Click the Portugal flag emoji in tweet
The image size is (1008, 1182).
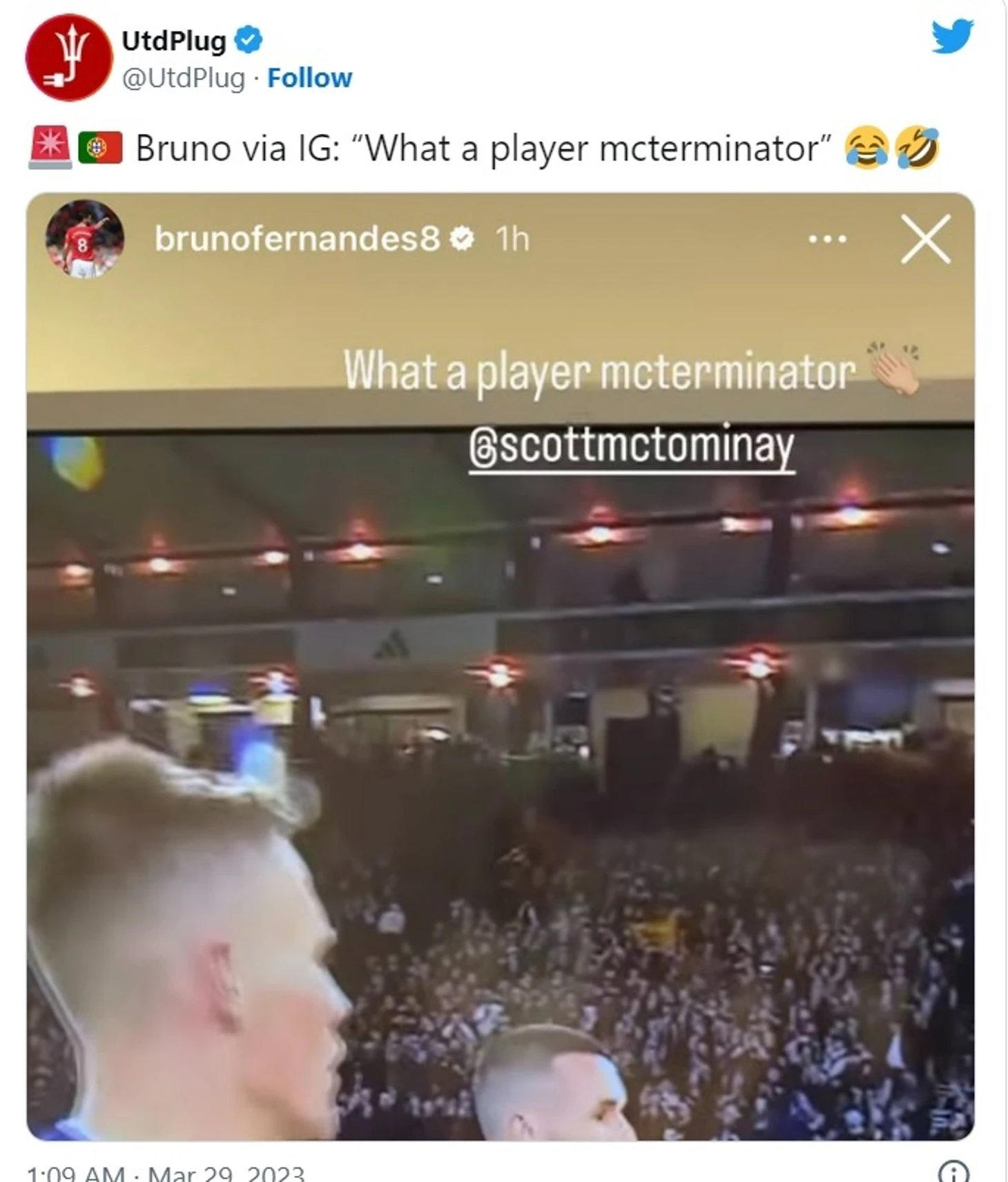click(x=100, y=148)
